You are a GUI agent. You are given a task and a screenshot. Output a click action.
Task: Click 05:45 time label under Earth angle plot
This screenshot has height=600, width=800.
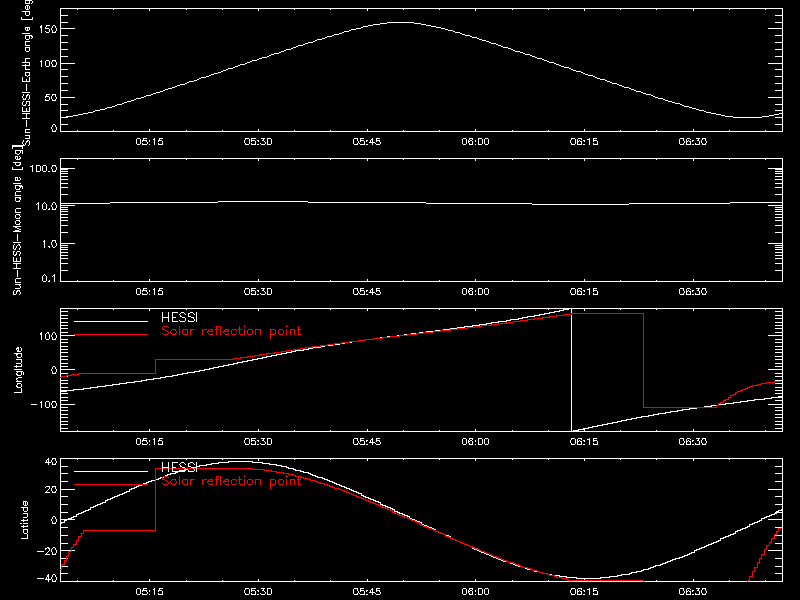pos(367,142)
